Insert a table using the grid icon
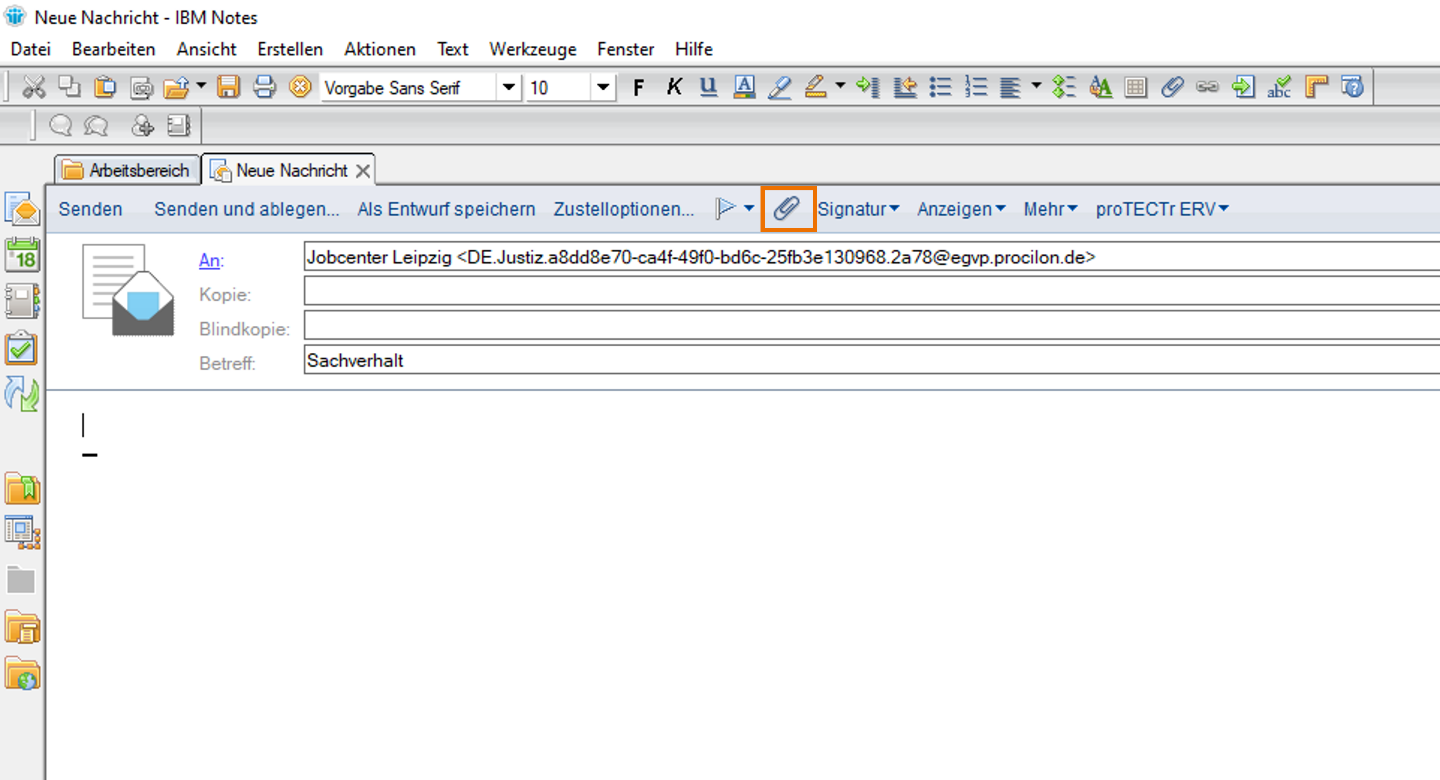Viewport: 1440px width, 780px height. click(x=1135, y=88)
